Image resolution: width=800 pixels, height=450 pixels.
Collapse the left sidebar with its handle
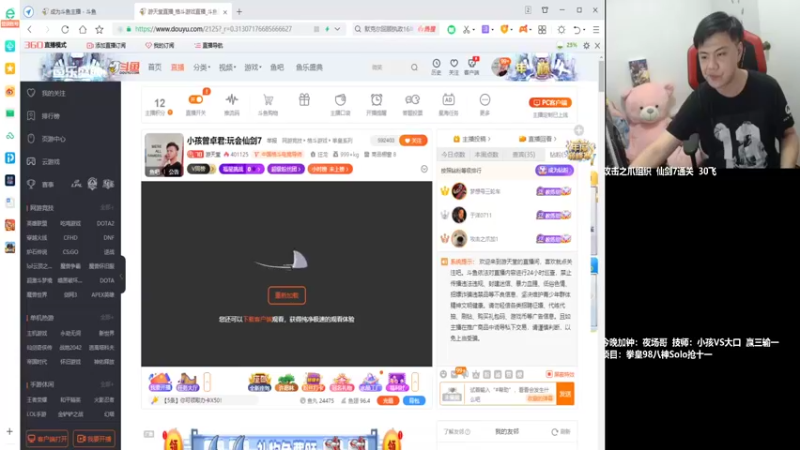pos(122,277)
